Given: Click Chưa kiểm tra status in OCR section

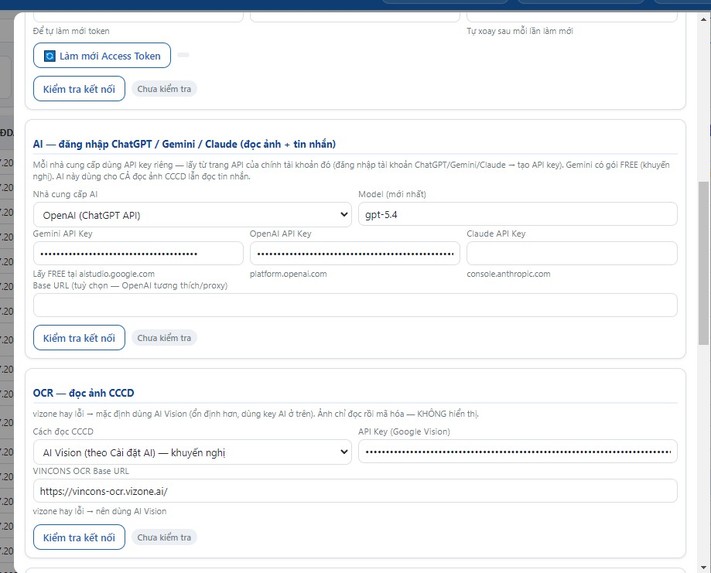Looking at the screenshot, I should pos(164,537).
